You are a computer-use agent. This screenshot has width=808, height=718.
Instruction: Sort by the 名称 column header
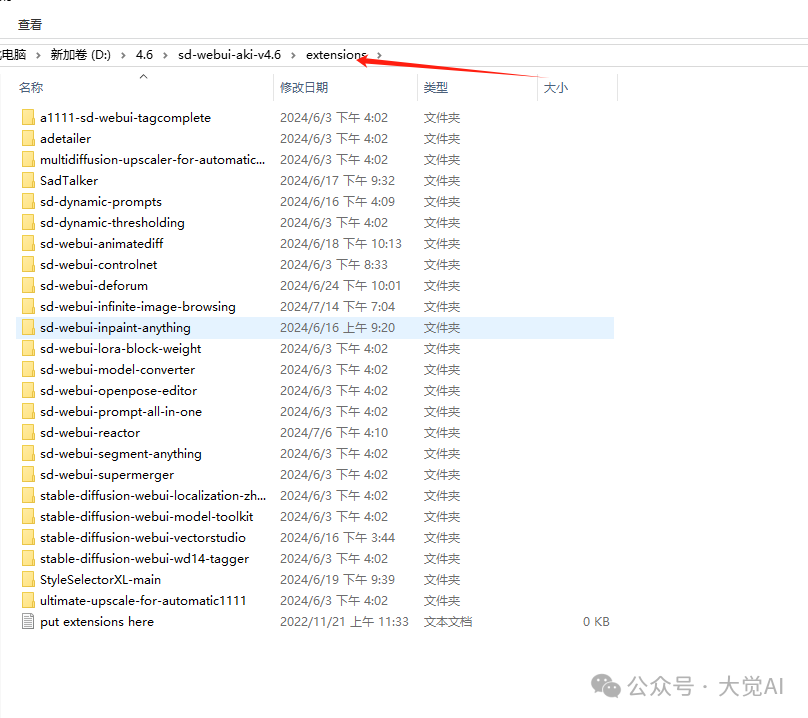(31, 88)
